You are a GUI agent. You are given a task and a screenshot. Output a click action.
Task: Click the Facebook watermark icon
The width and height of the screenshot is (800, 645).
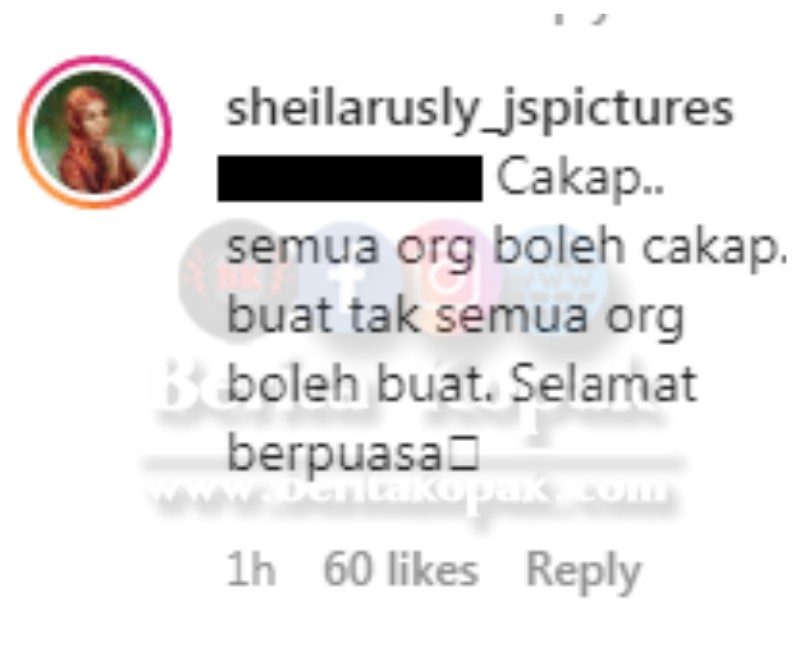point(349,279)
